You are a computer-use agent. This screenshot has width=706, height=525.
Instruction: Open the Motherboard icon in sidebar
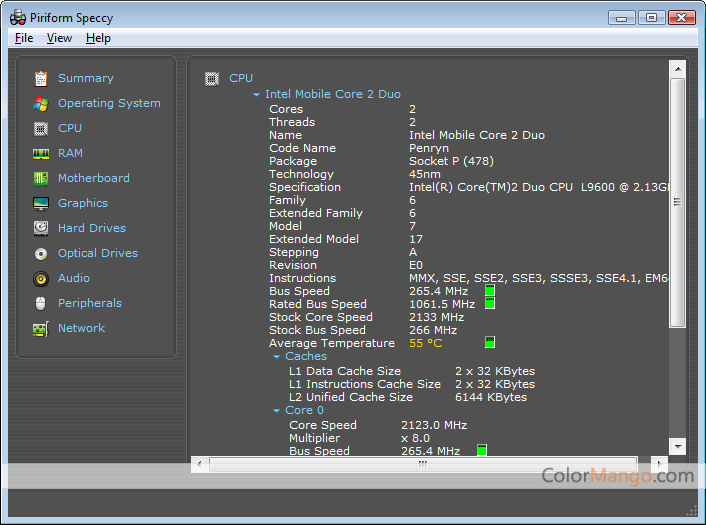(x=41, y=178)
